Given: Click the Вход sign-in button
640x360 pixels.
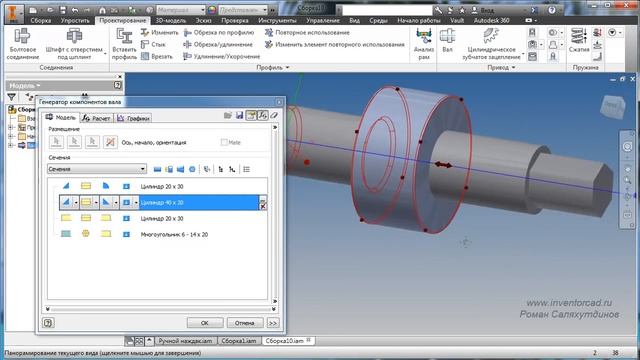Looking at the screenshot, I should tap(484, 10).
